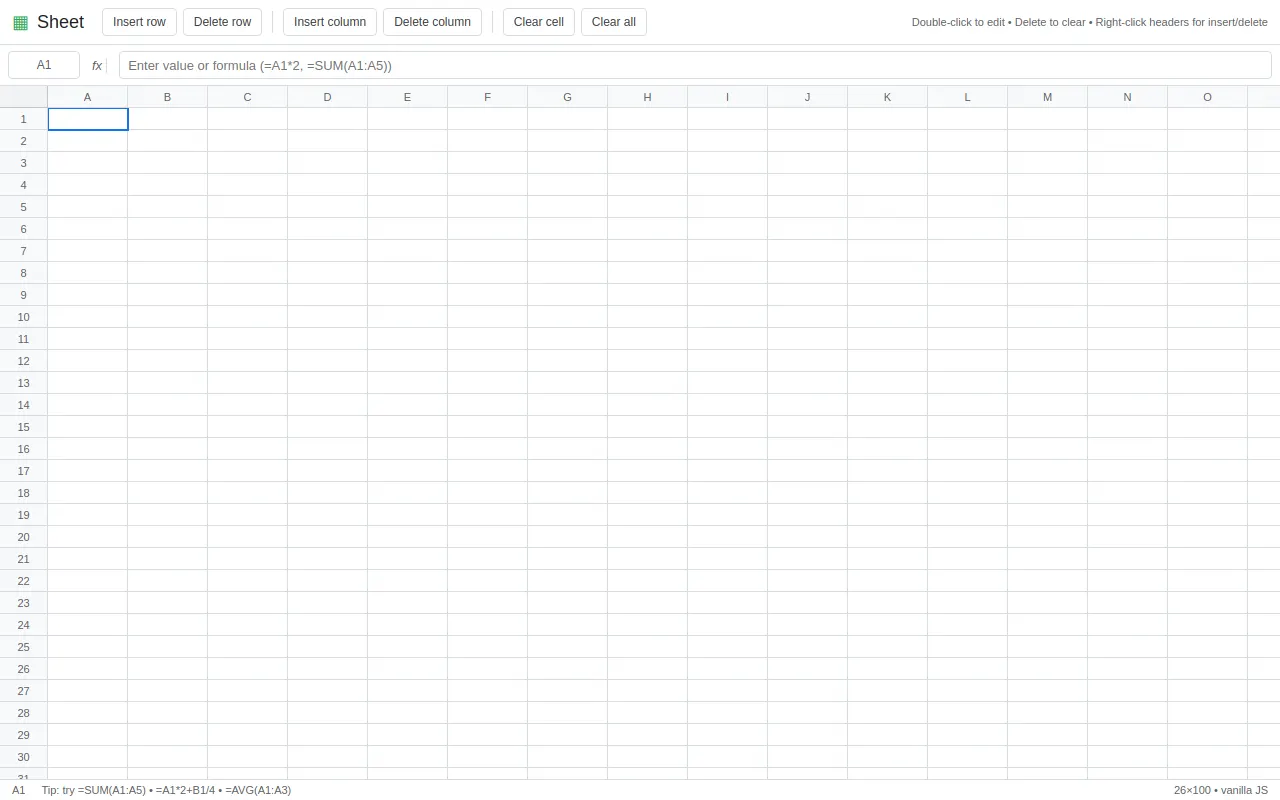Select column K header
This screenshot has width=1280, height=800.
(x=888, y=97)
